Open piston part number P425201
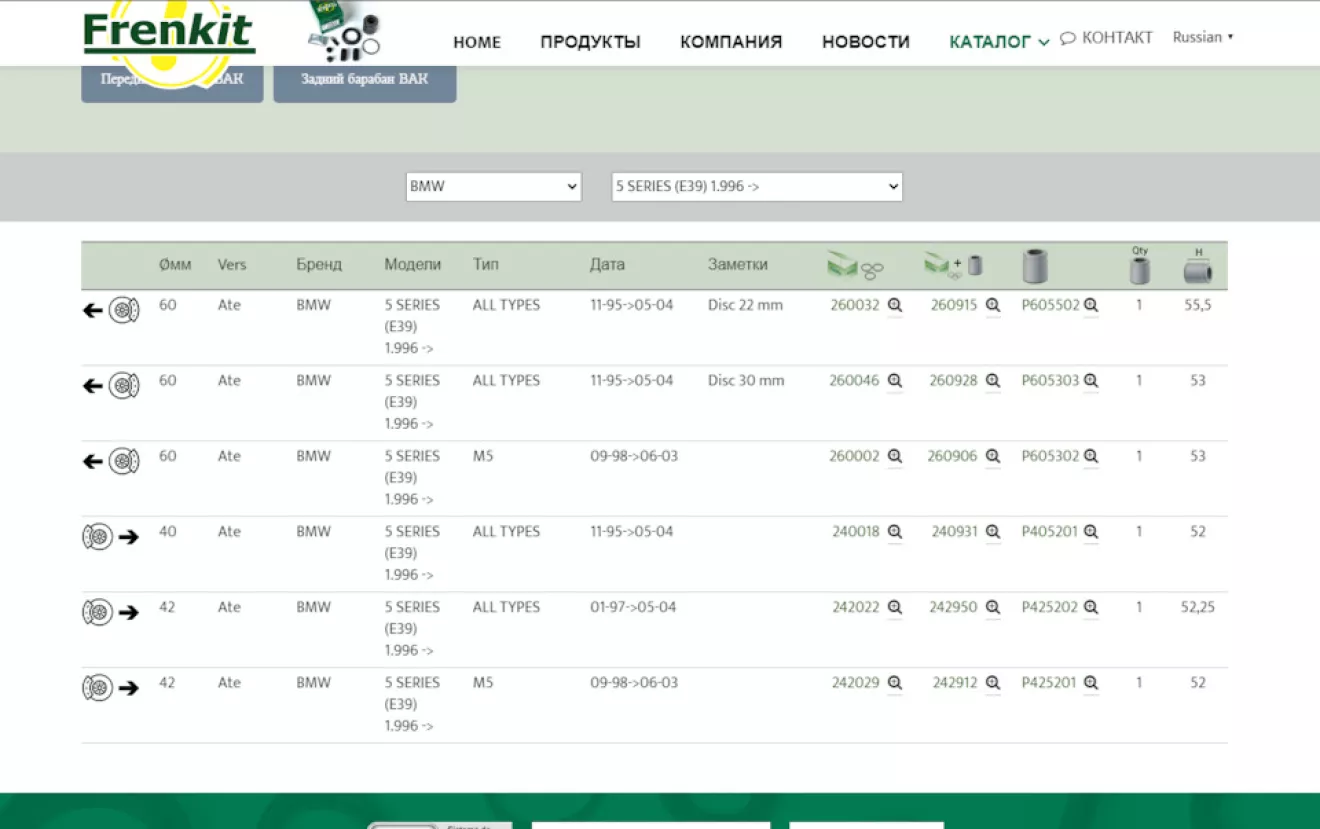 [x=1049, y=683]
